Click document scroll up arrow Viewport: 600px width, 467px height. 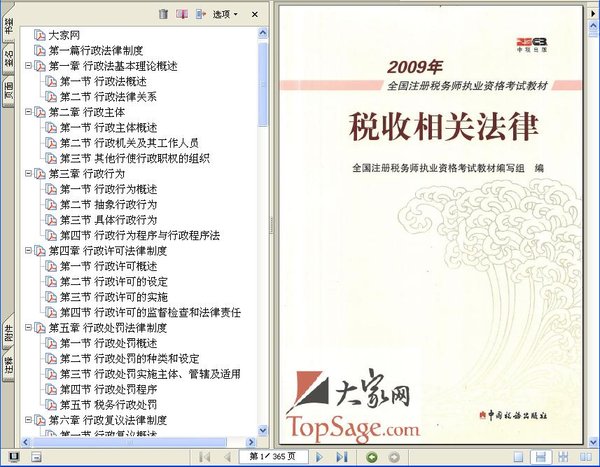pos(593,28)
